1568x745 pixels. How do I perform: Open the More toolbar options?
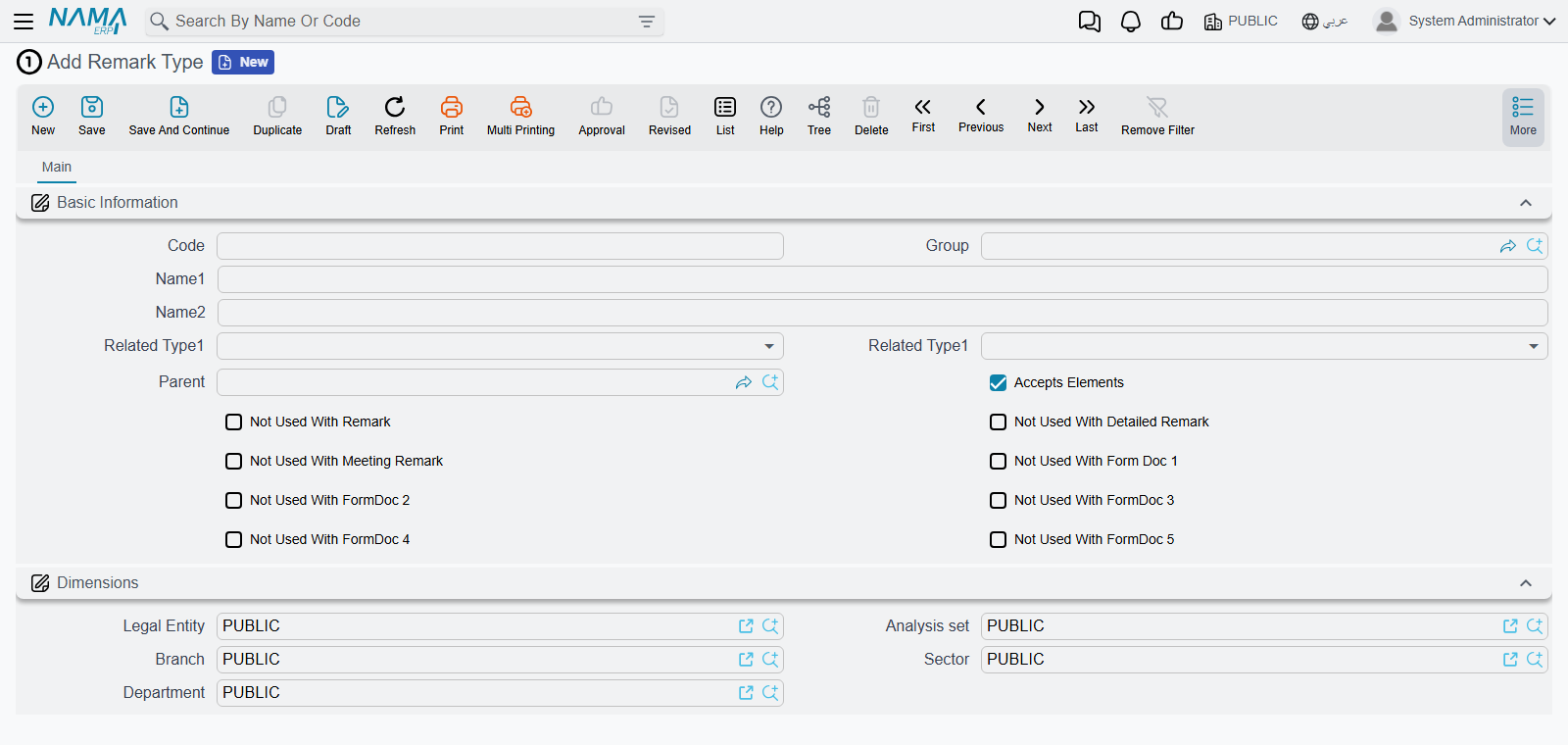pyautogui.click(x=1523, y=118)
